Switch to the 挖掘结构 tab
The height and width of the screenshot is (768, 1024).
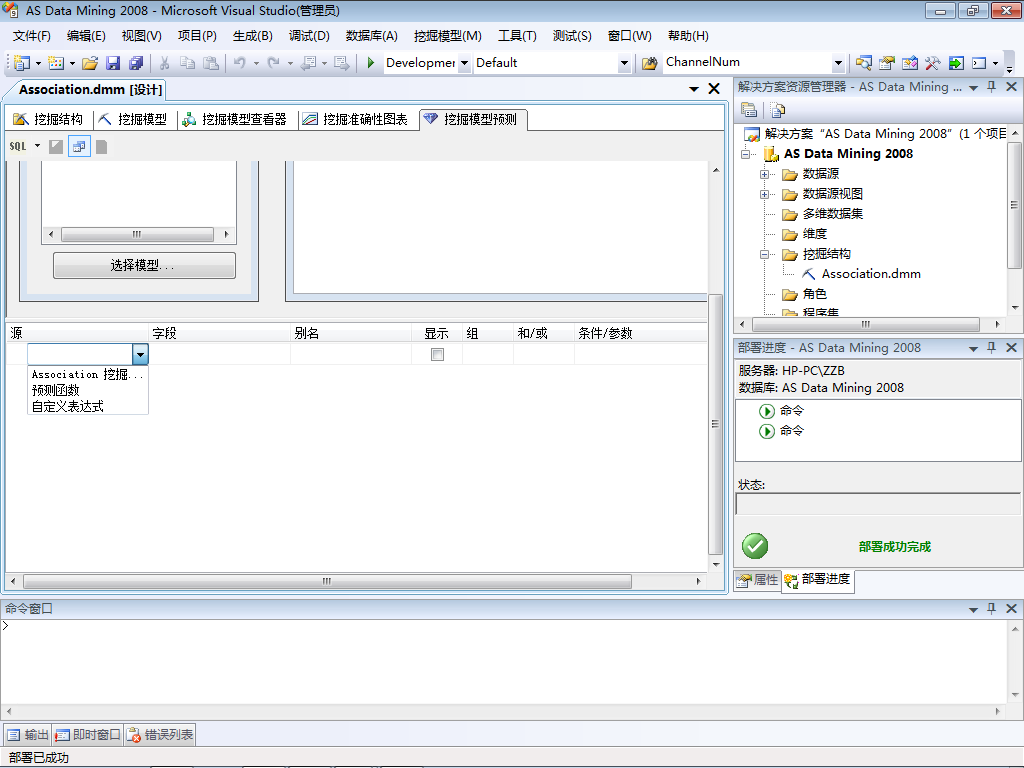click(48, 119)
